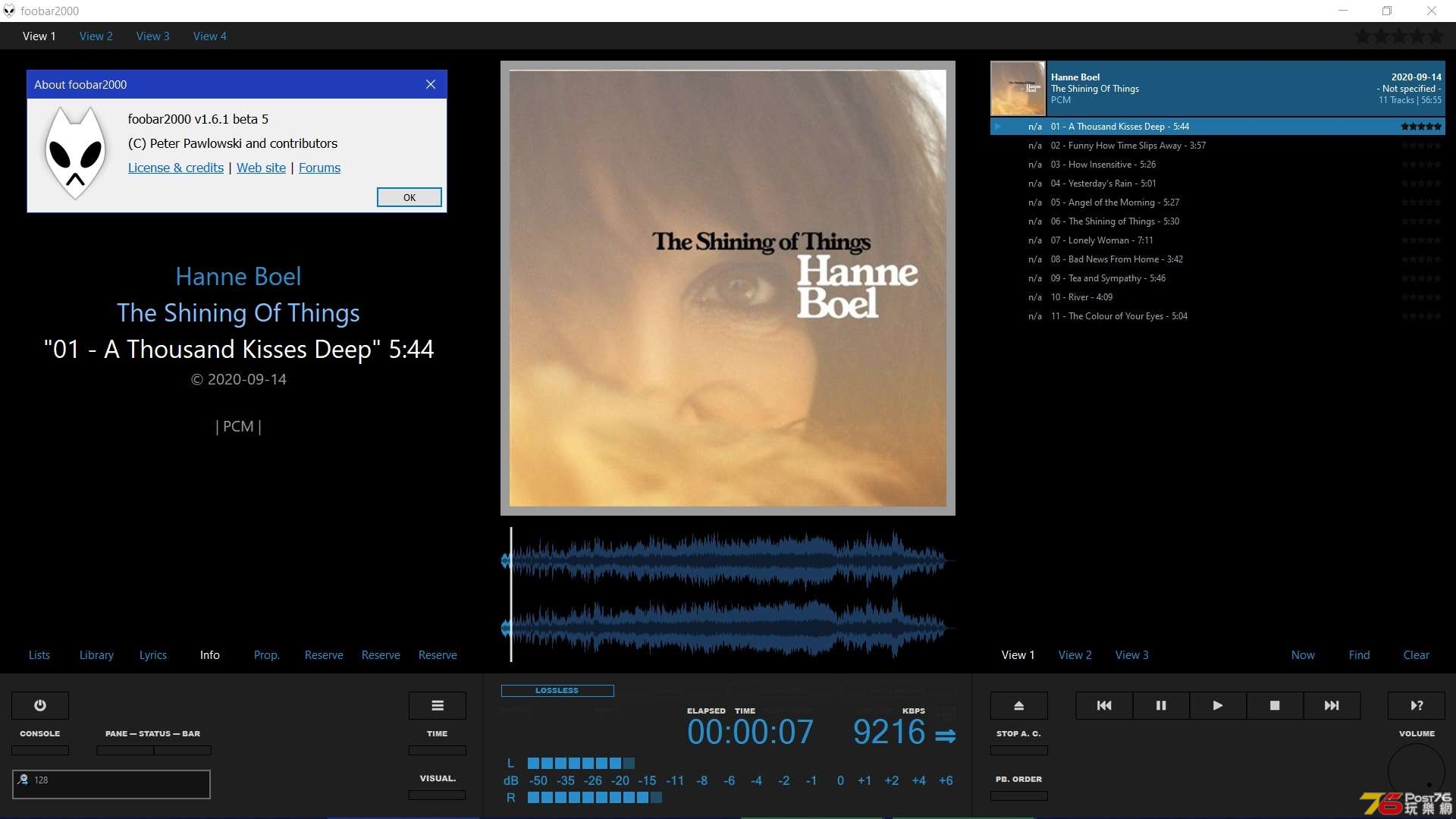
Task: Select track 03 - How Insensitive
Action: [1218, 165]
